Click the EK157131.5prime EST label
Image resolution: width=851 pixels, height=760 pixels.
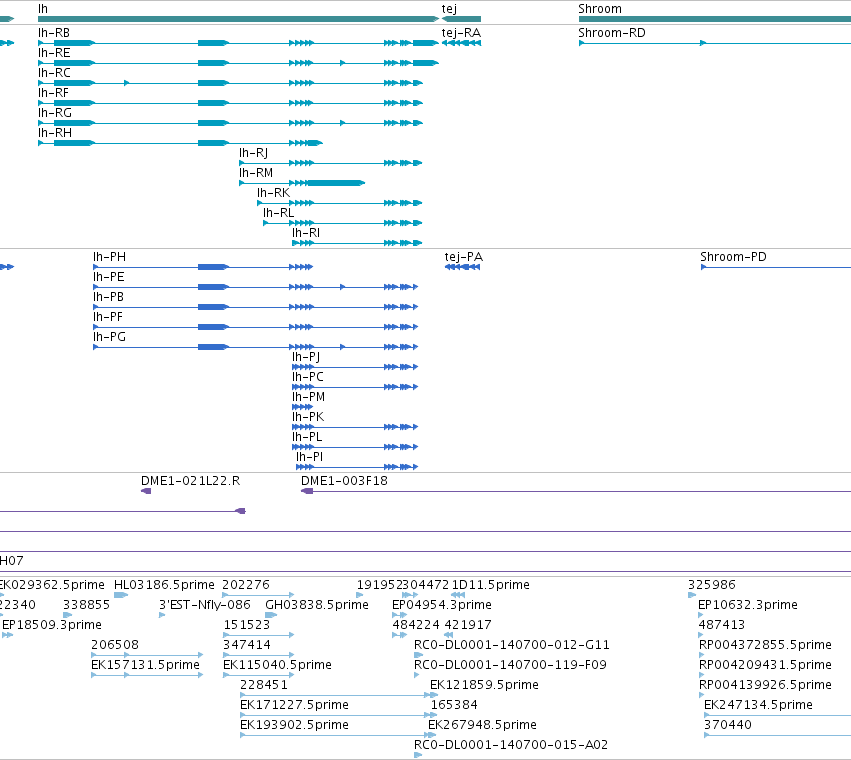tap(145, 665)
